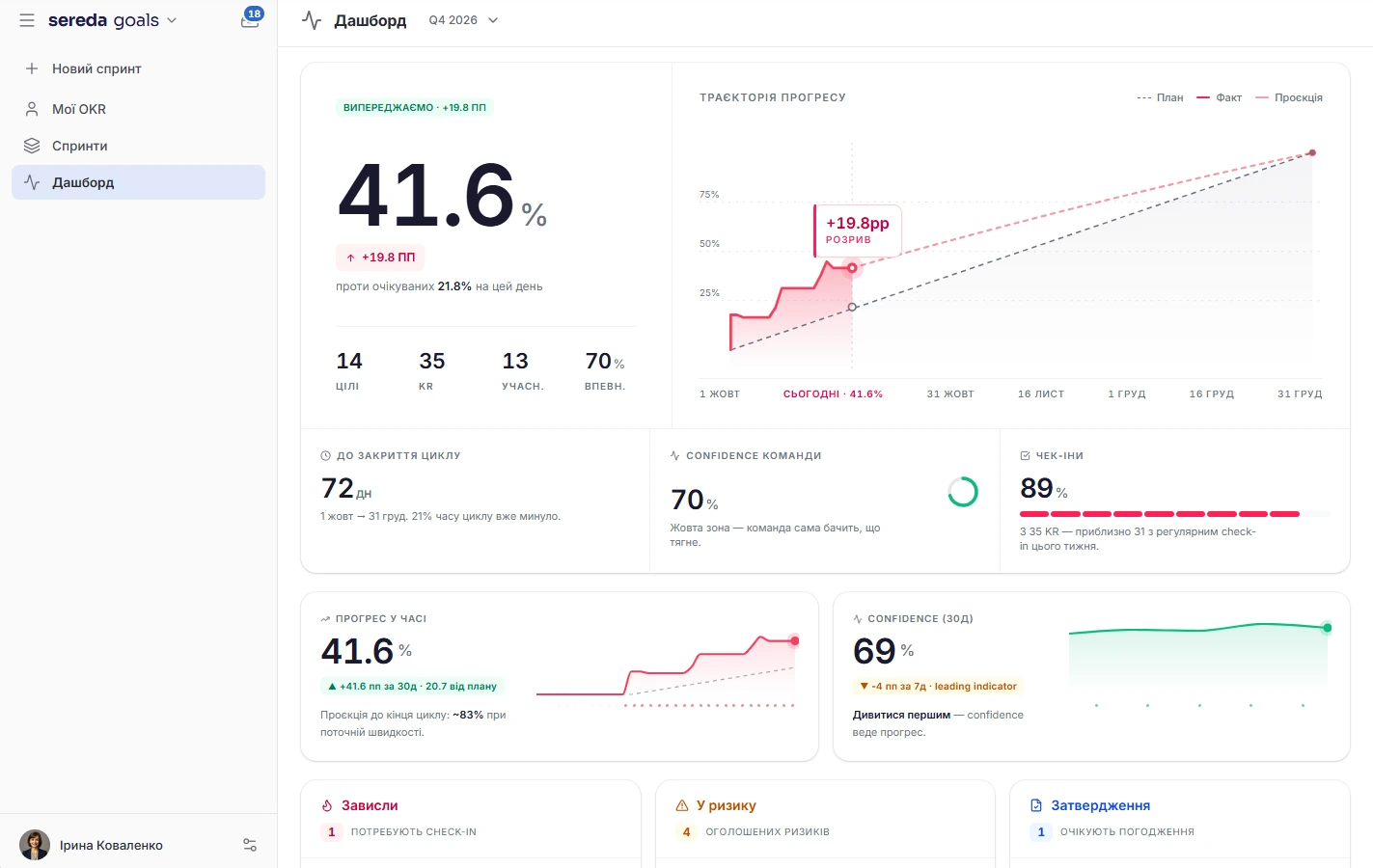Open the hamburger sidebar menu
The image size is (1373, 868).
tap(27, 20)
